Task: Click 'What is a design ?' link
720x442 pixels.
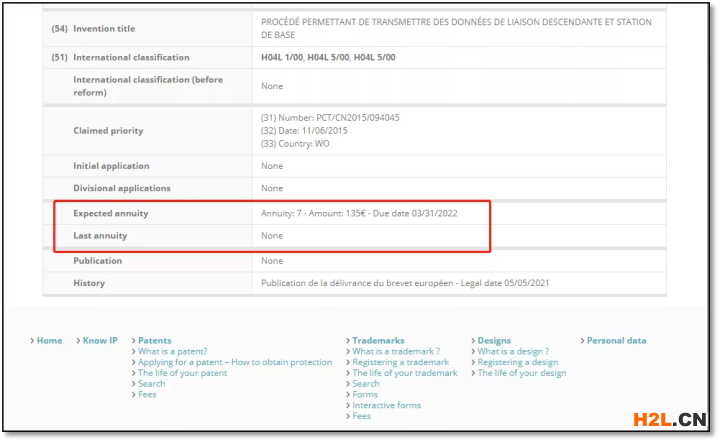Action: pos(513,352)
